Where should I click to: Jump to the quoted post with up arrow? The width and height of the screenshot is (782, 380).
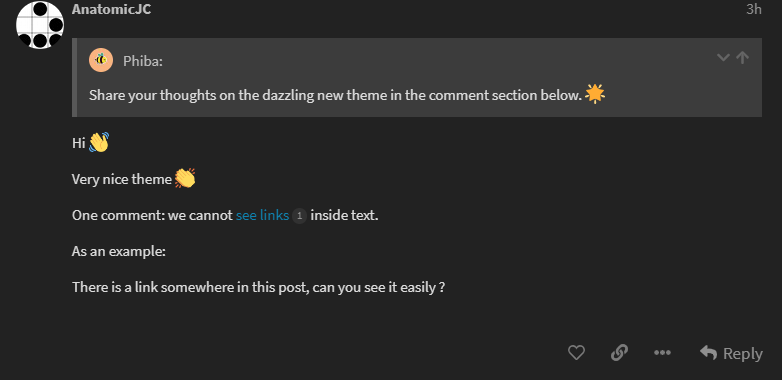[743, 58]
